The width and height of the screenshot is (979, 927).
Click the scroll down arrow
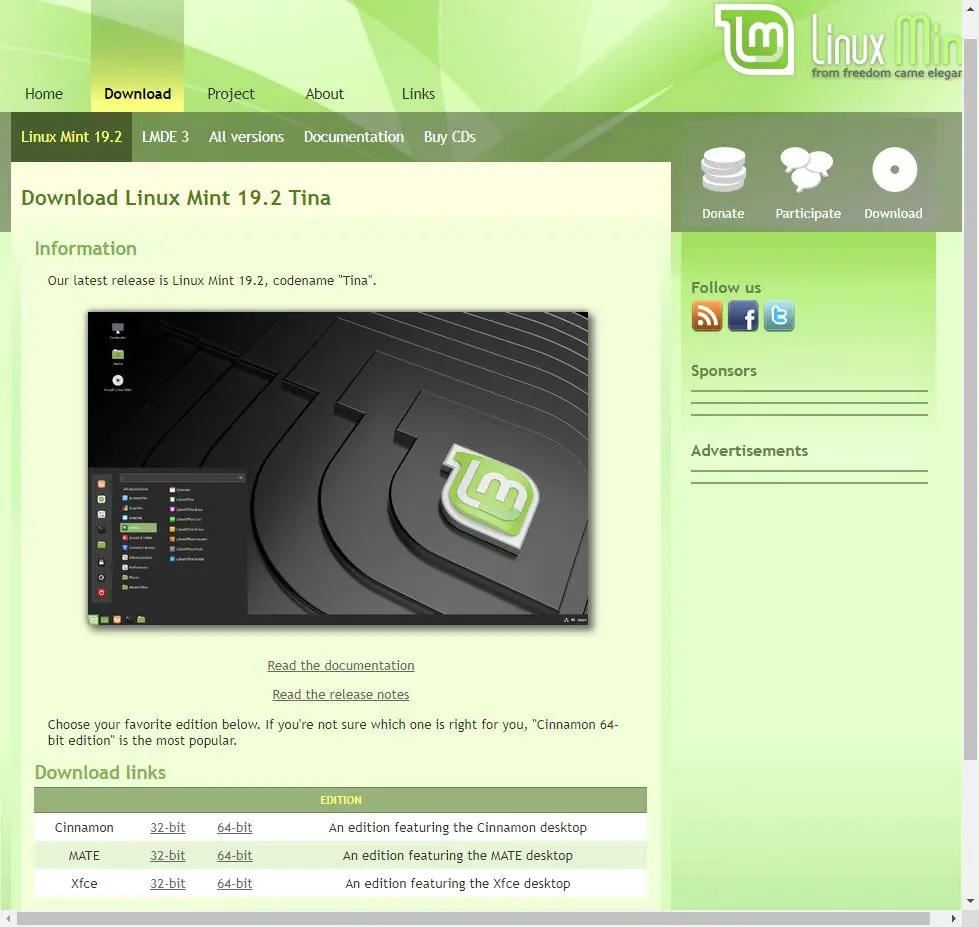point(970,901)
